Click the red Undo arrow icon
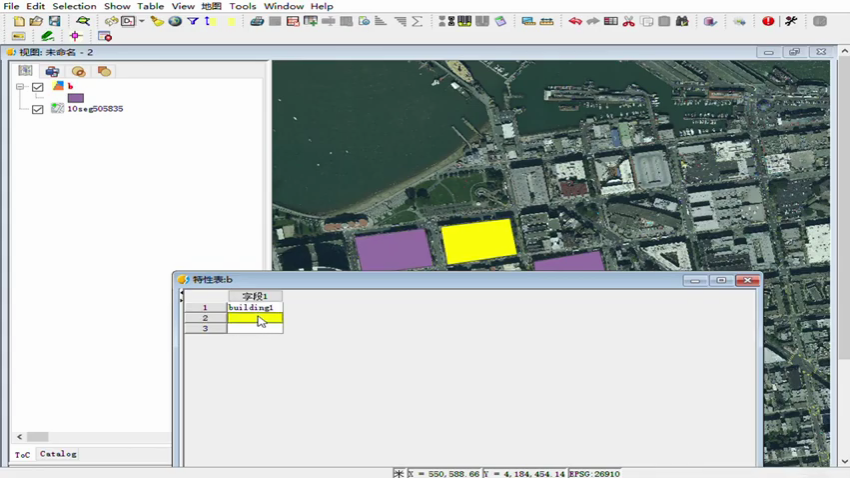850x478 pixels. coord(575,21)
